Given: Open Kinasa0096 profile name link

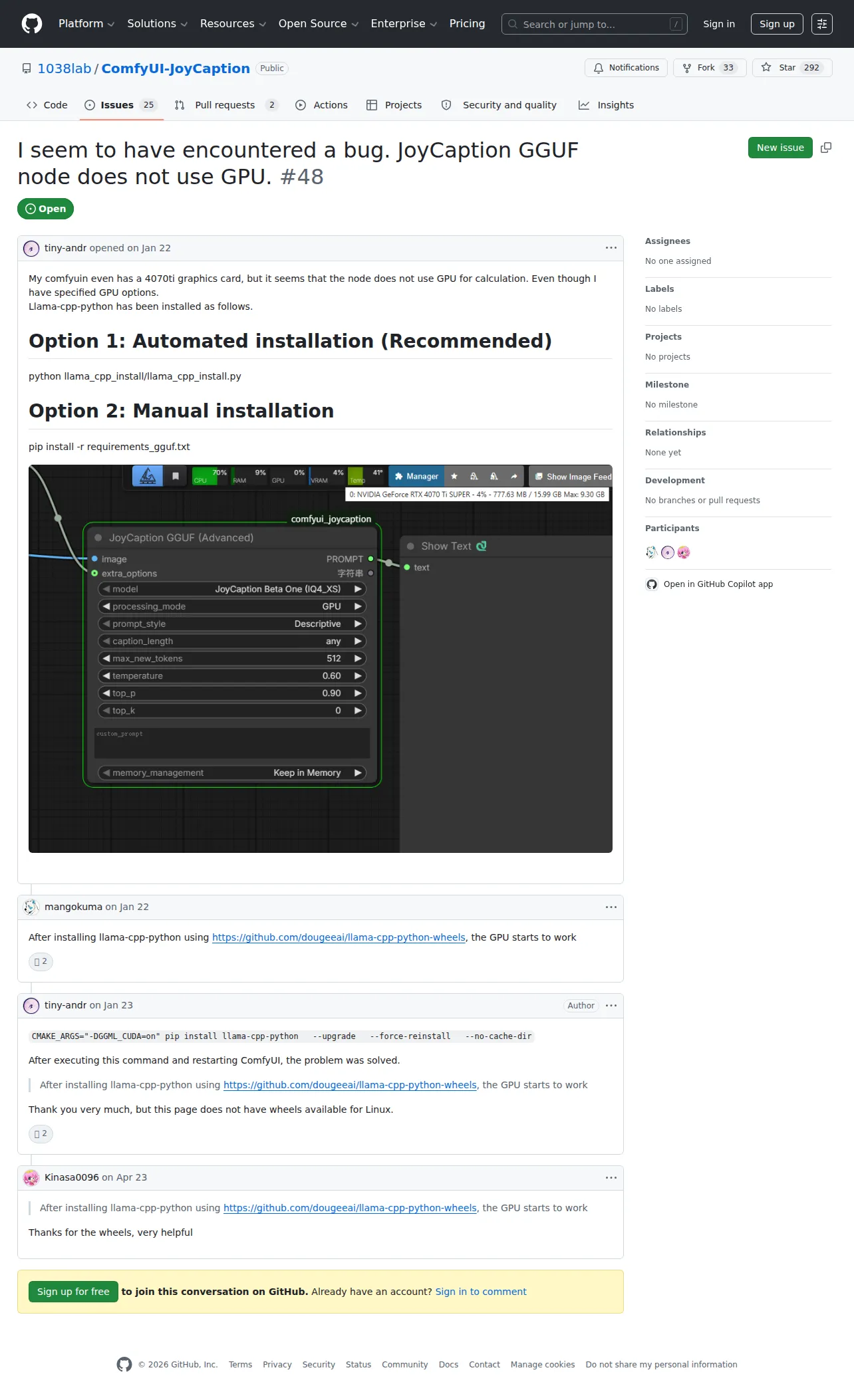Looking at the screenshot, I should 72,1177.
